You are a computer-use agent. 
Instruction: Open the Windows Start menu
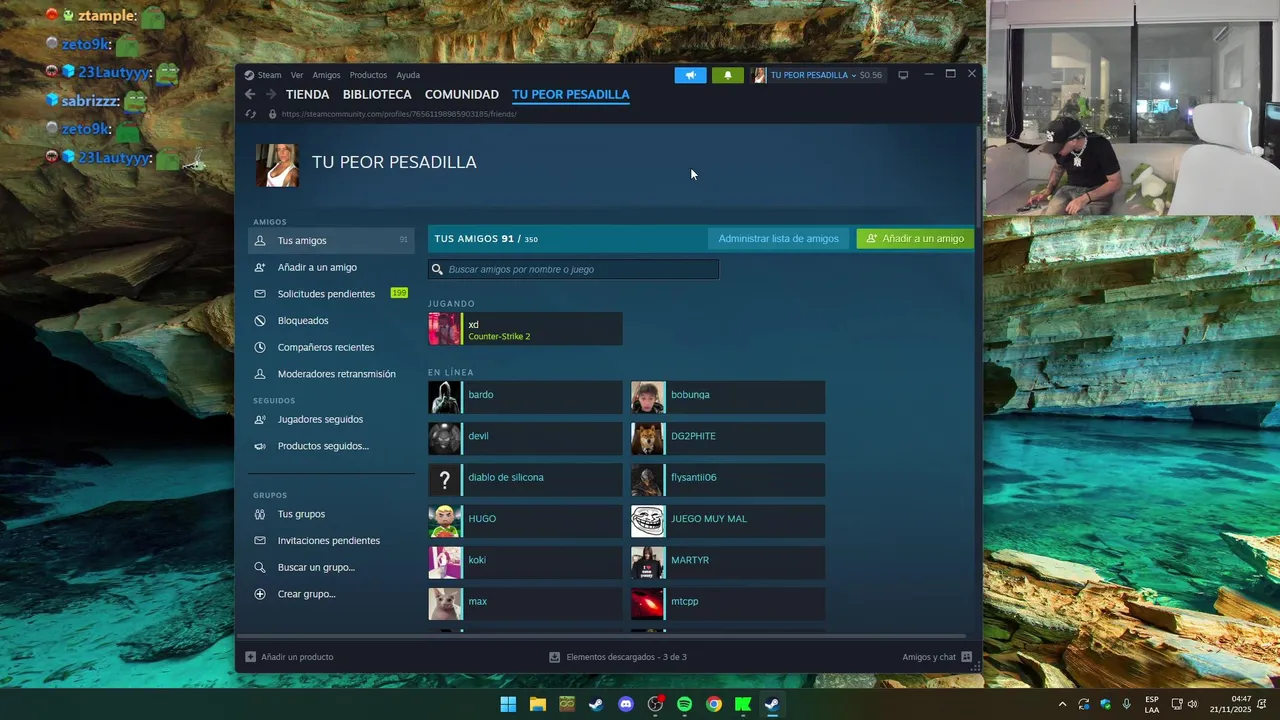pyautogui.click(x=508, y=704)
